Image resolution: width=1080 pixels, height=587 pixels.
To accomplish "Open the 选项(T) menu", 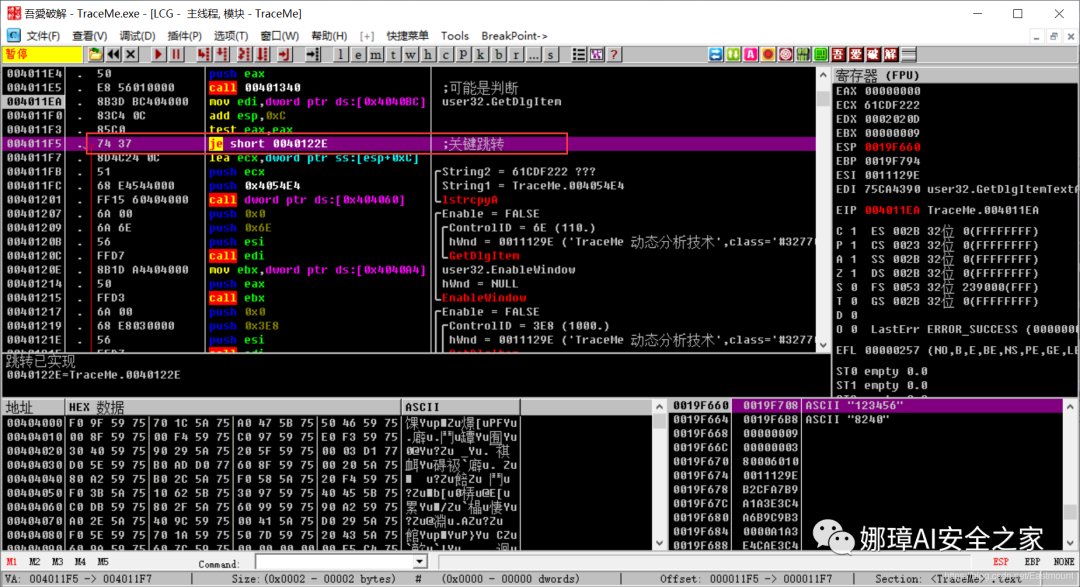I will (231, 36).
